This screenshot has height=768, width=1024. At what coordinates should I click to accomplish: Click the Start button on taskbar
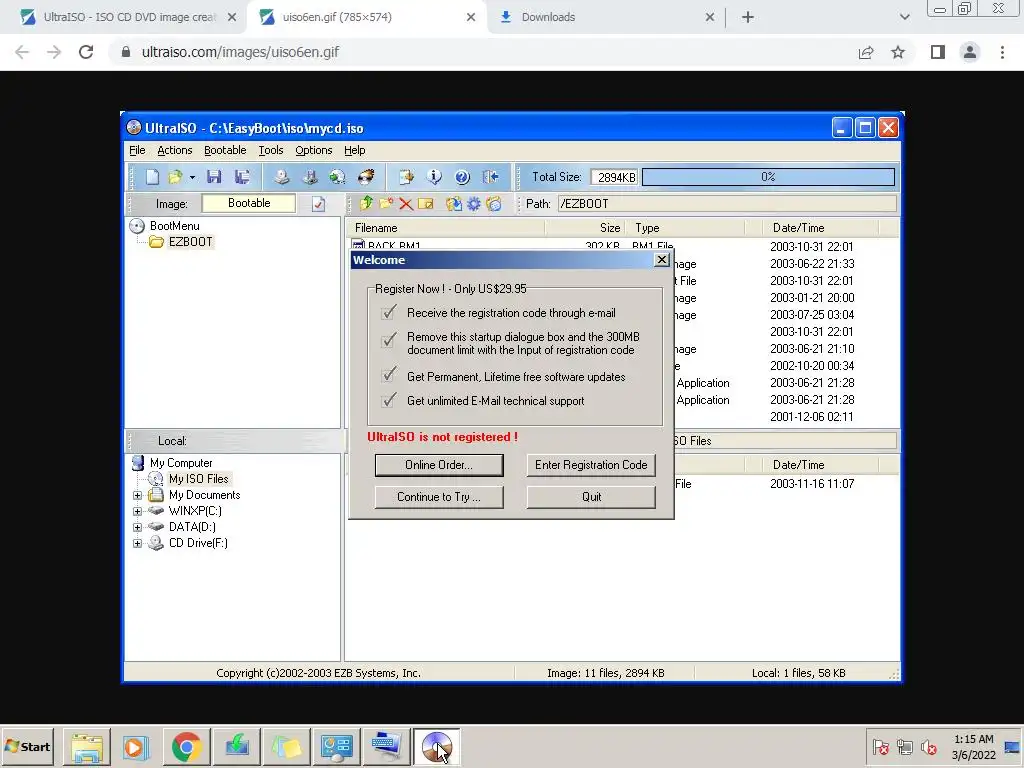coord(28,746)
